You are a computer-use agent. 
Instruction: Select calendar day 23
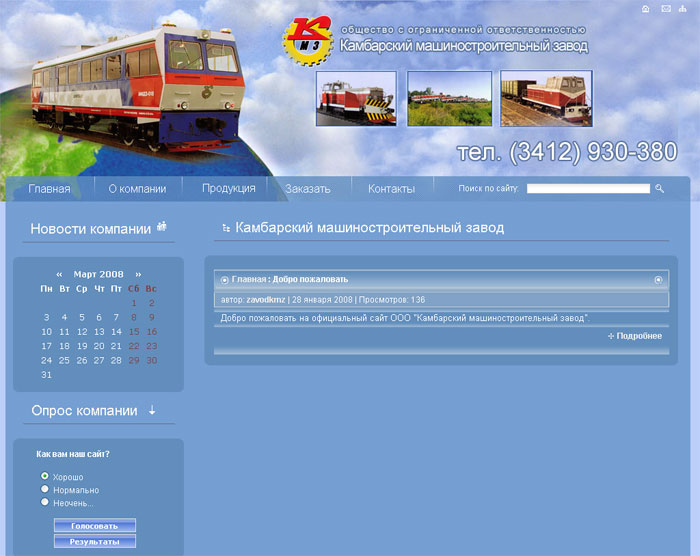coord(152,346)
